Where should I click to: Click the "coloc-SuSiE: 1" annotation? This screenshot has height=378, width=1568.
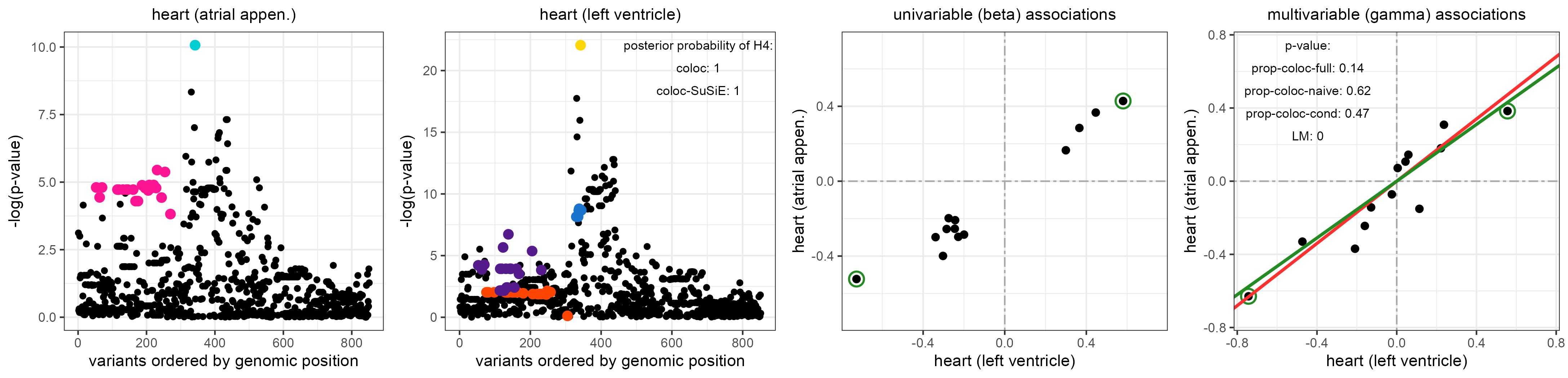pos(697,91)
